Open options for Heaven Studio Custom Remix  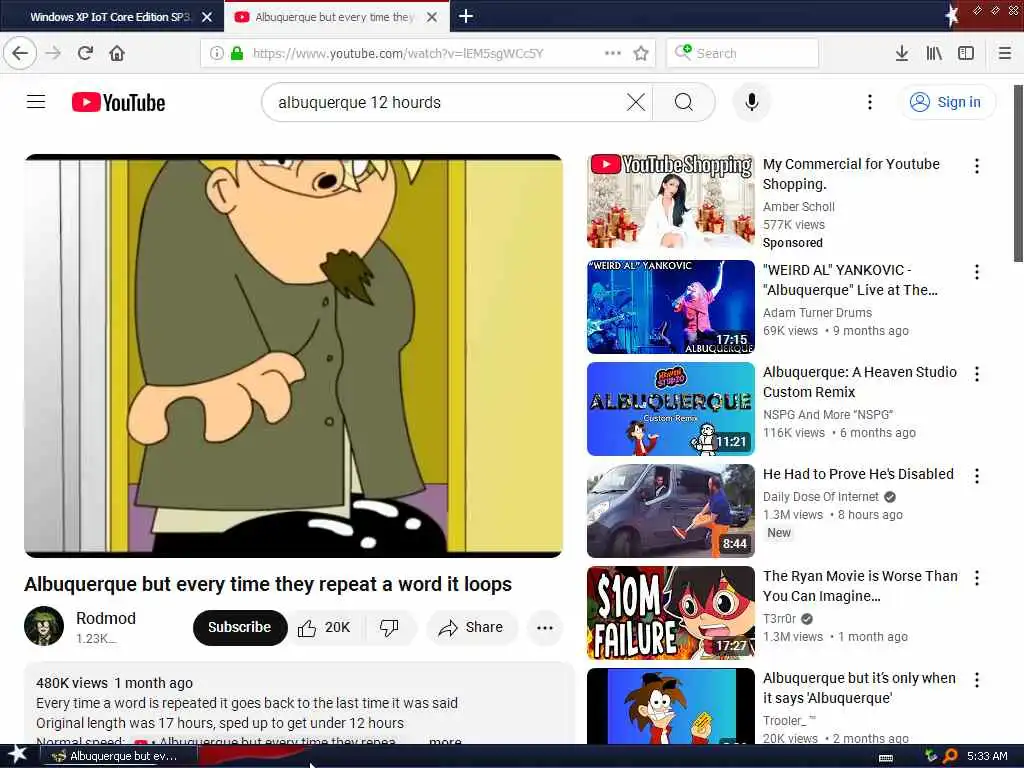click(976, 374)
